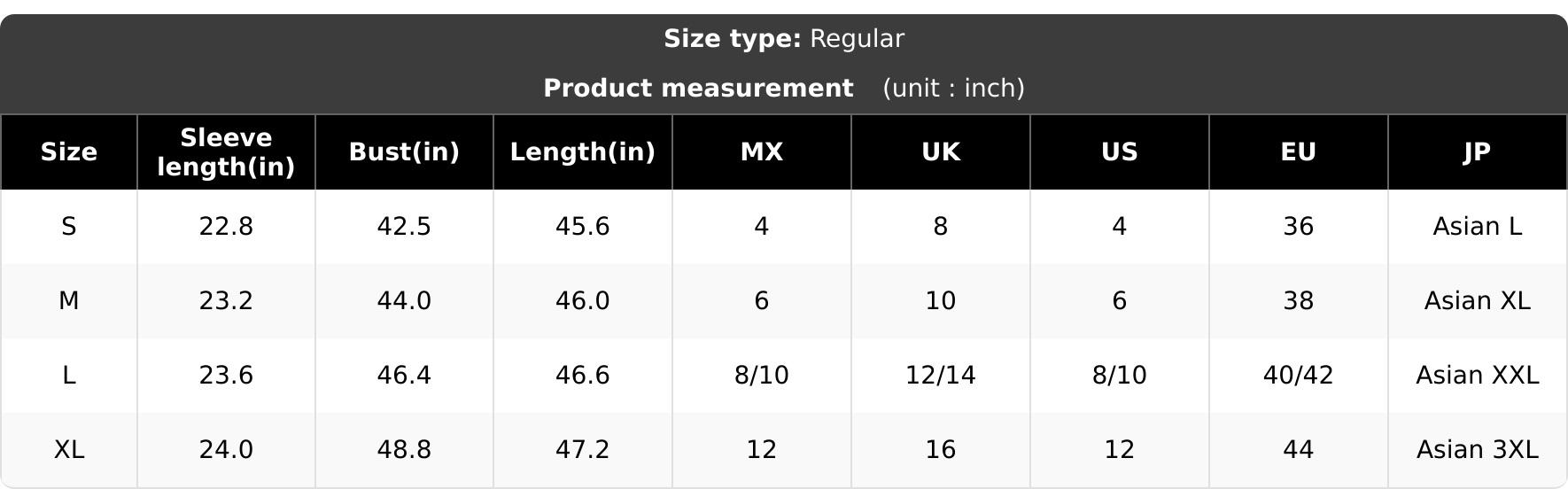Select the 46.0 length cell in row M

click(583, 301)
